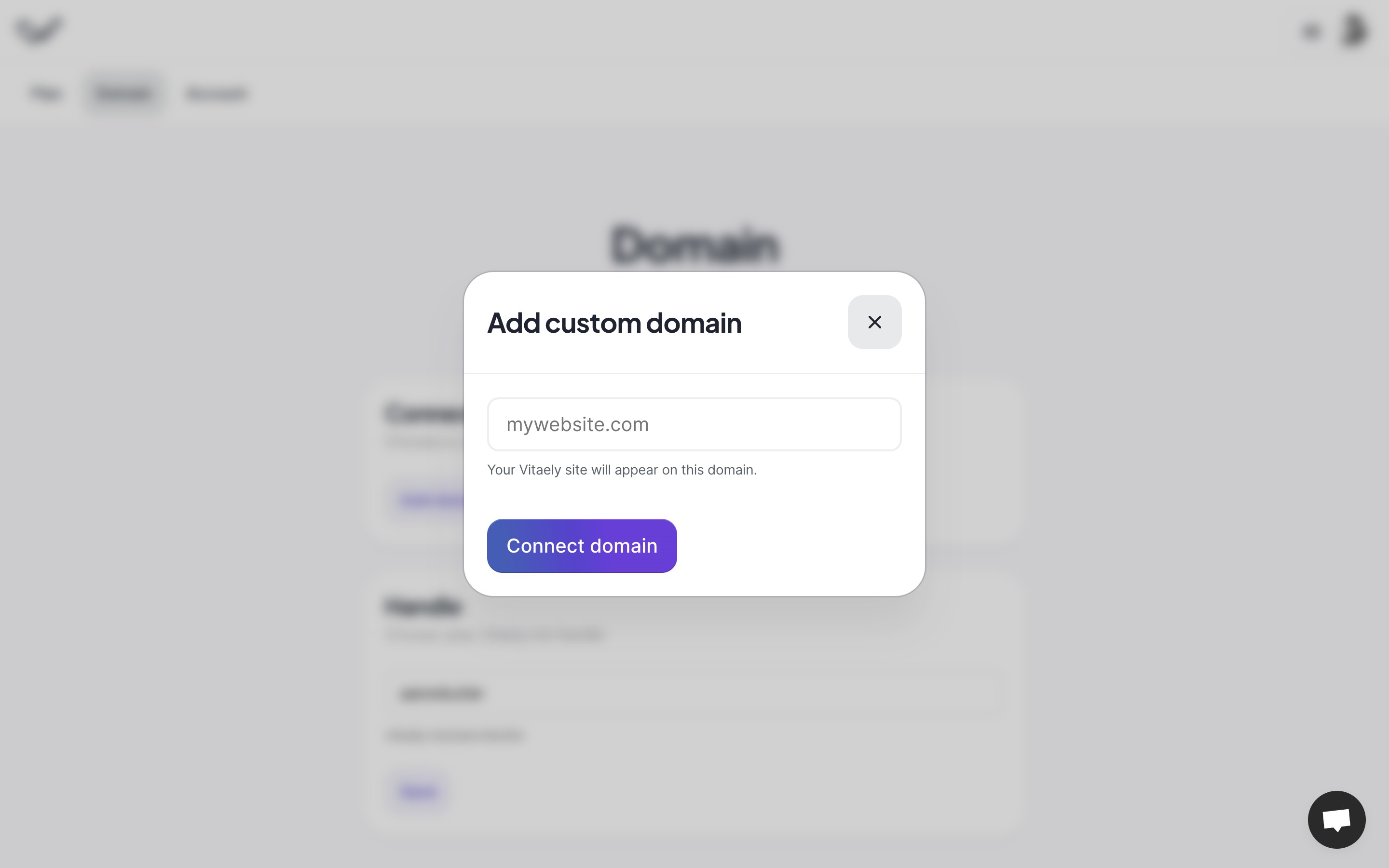Click the purple link in the Connect section behind the modal

428,499
